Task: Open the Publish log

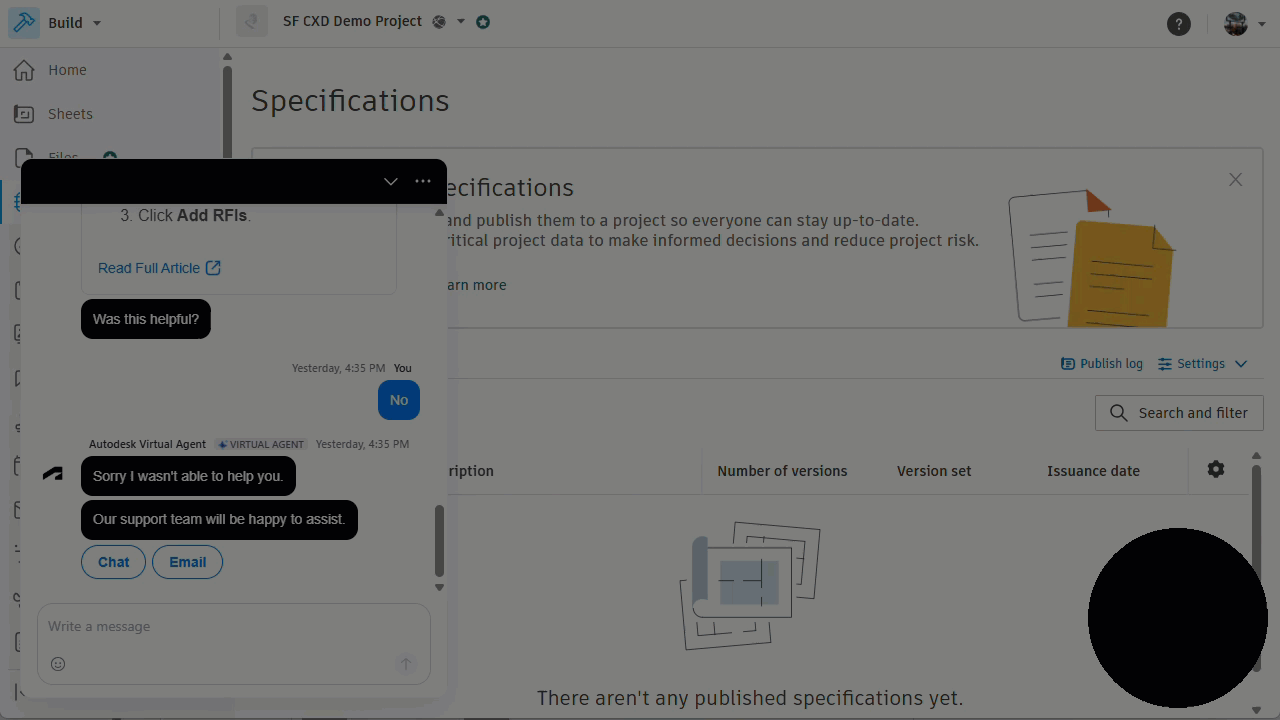Action: (x=1101, y=364)
